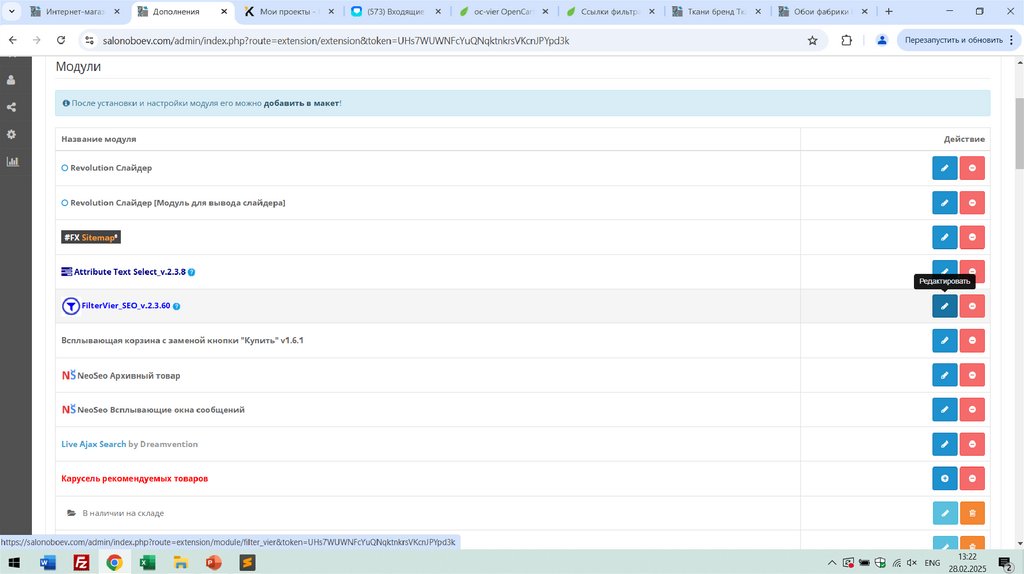Switch to Обои фабрики tab
Viewport: 1024px width, 574px height.
[822, 12]
